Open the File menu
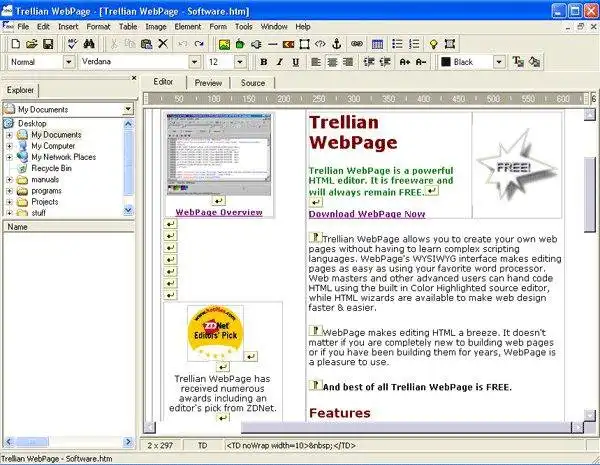The image size is (600, 465). (23, 27)
